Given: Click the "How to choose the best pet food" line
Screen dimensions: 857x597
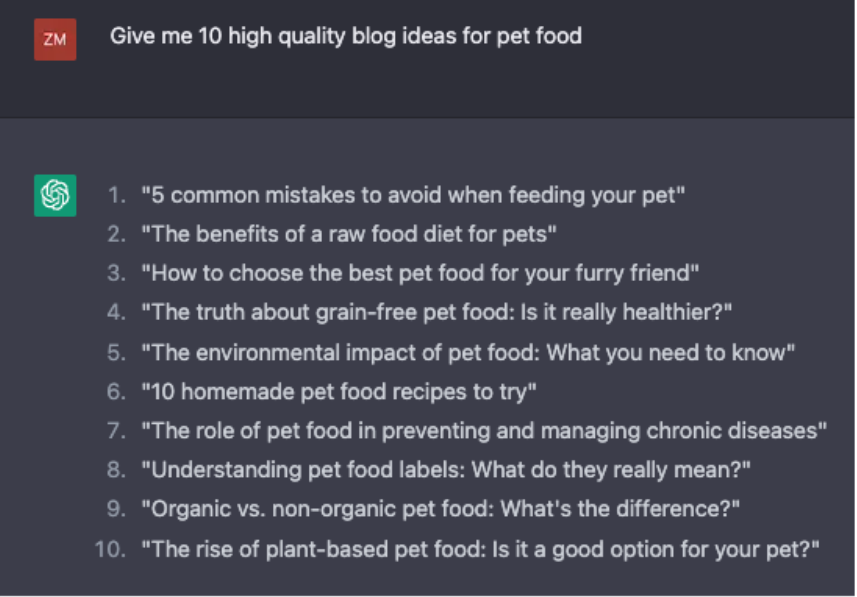Looking at the screenshot, I should [420, 273].
